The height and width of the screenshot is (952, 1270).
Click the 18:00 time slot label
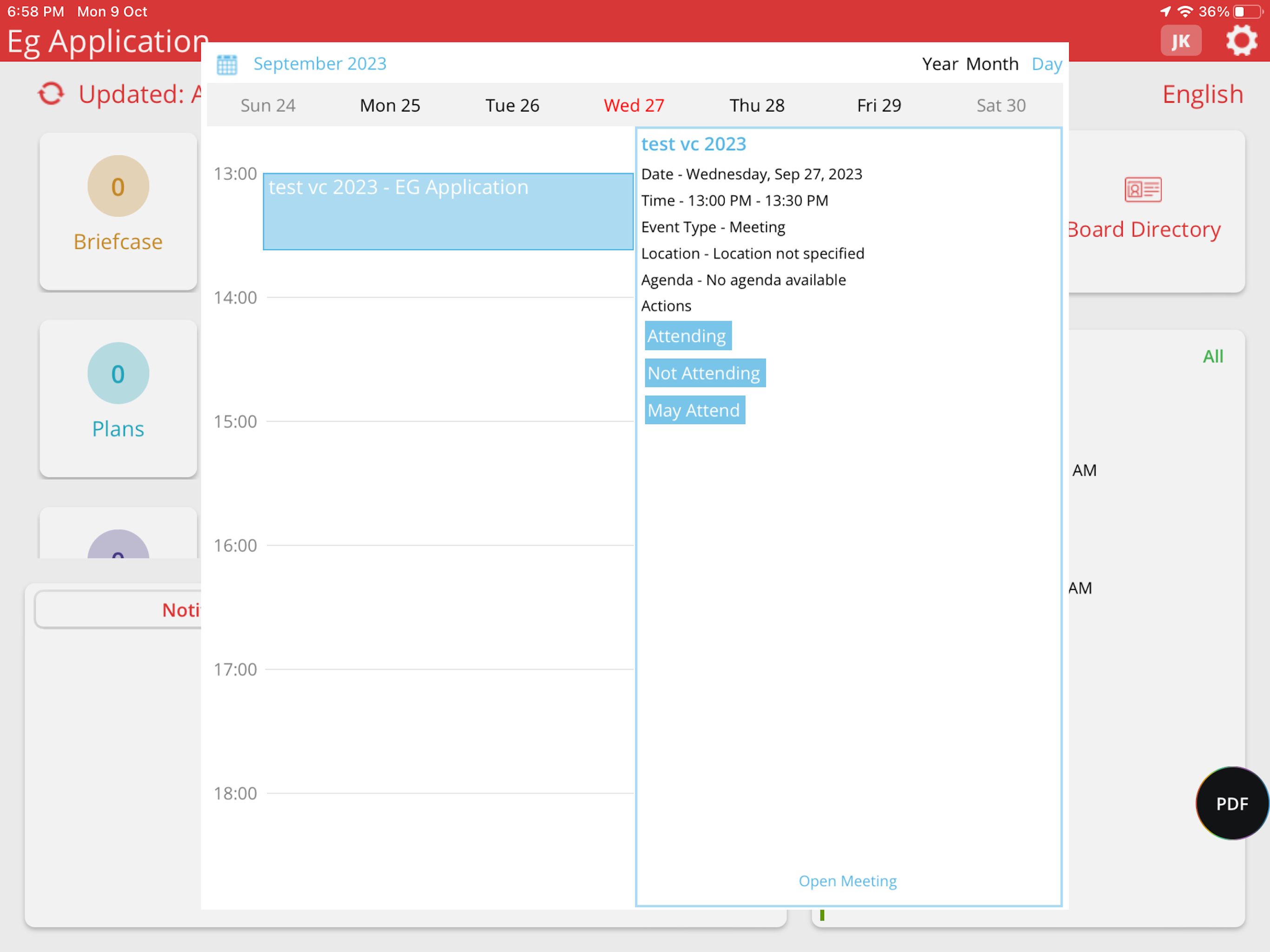pos(235,793)
